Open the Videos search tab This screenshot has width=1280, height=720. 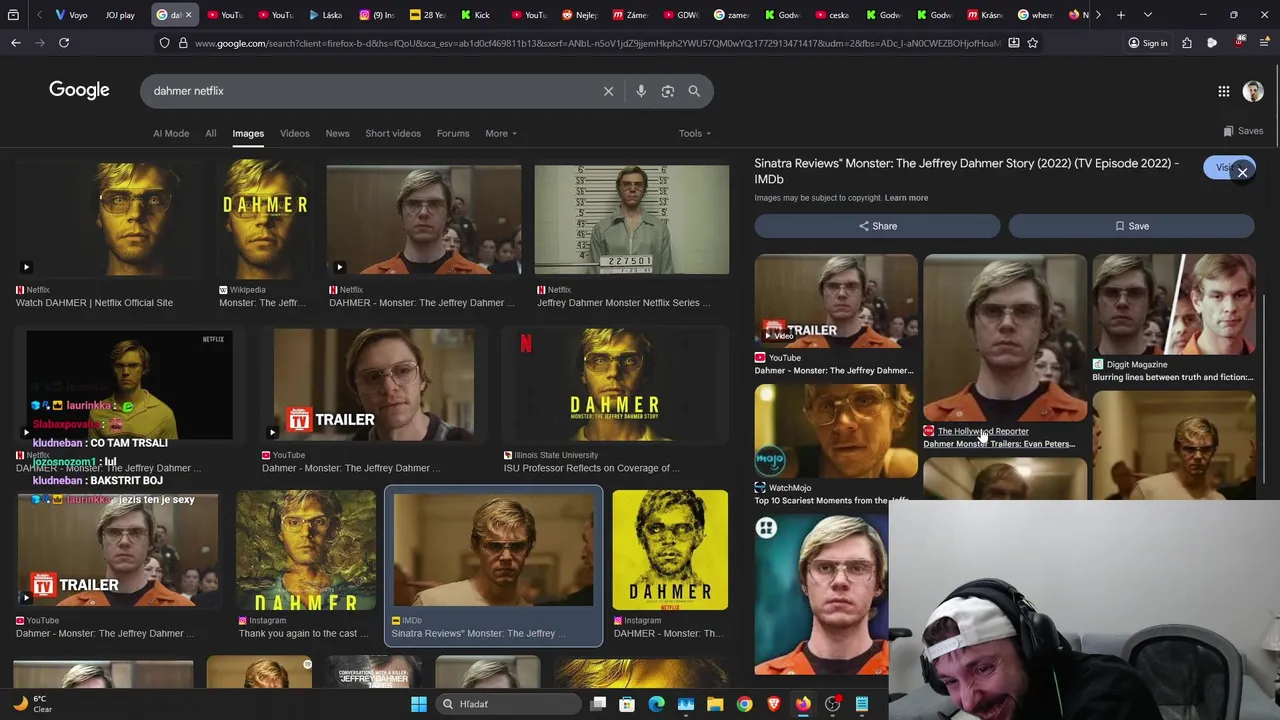pyautogui.click(x=294, y=133)
